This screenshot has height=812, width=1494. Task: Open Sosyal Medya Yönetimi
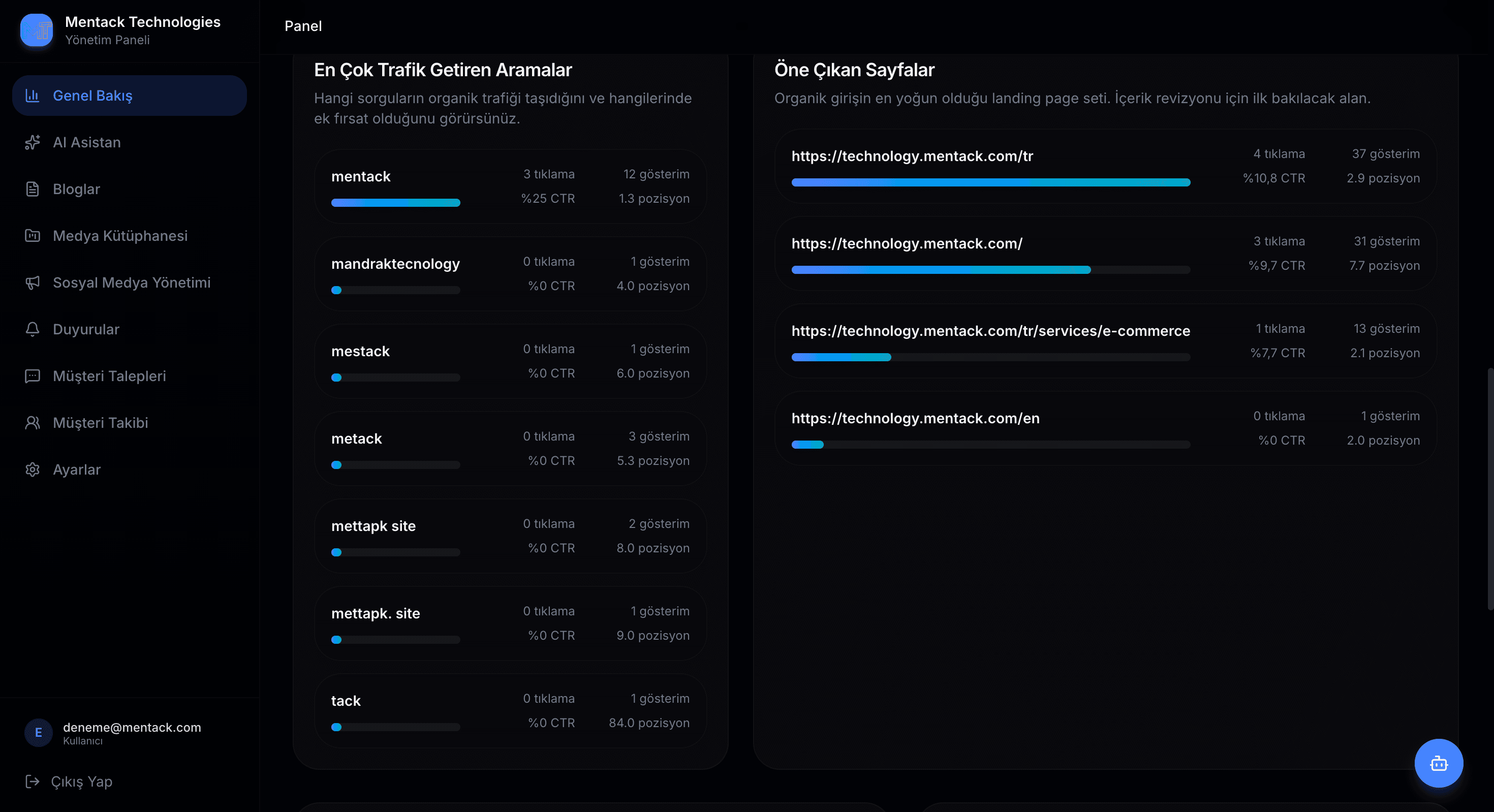[x=130, y=283]
